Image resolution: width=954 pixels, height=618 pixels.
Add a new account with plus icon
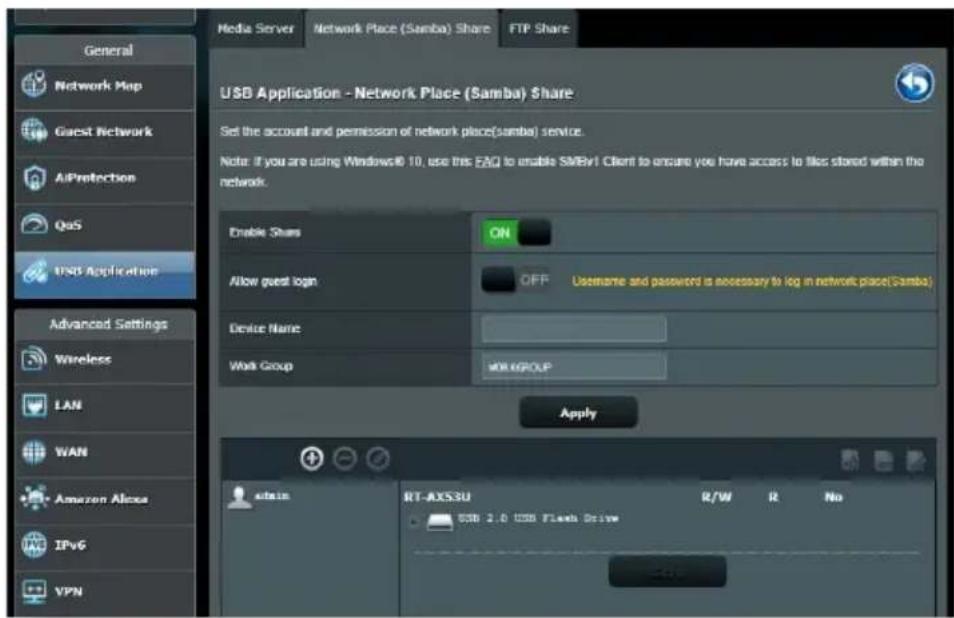pyautogui.click(x=312, y=459)
